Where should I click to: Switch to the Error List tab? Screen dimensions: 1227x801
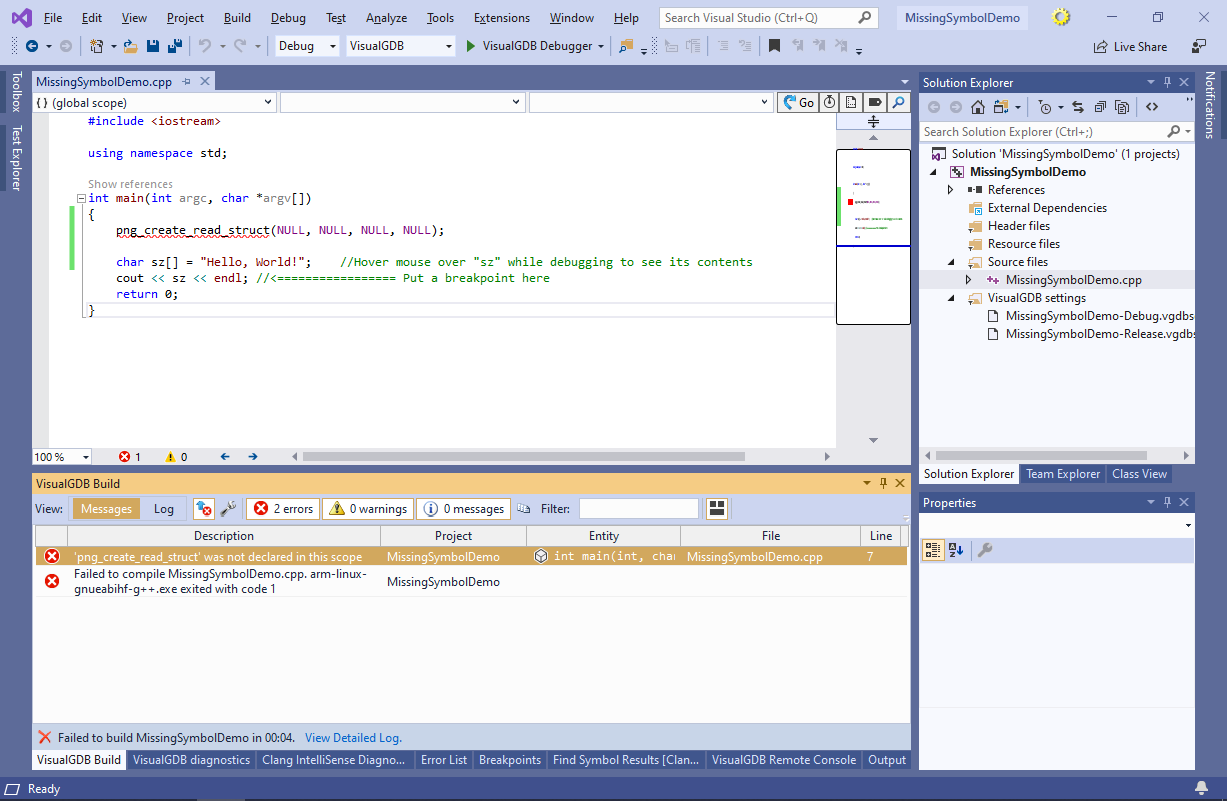tap(444, 760)
